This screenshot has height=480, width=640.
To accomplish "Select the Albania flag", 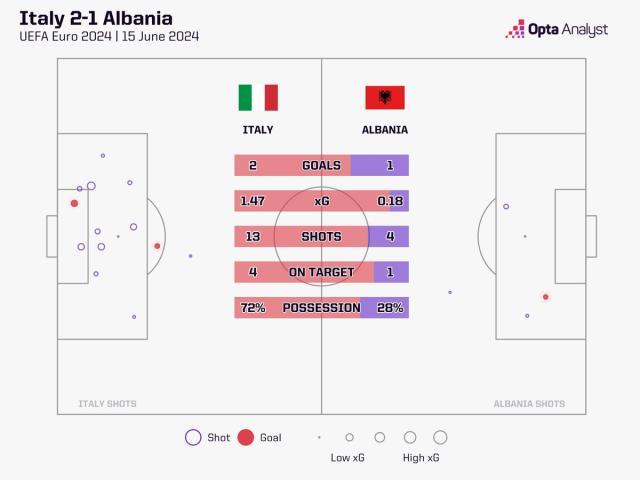I will coord(385,97).
